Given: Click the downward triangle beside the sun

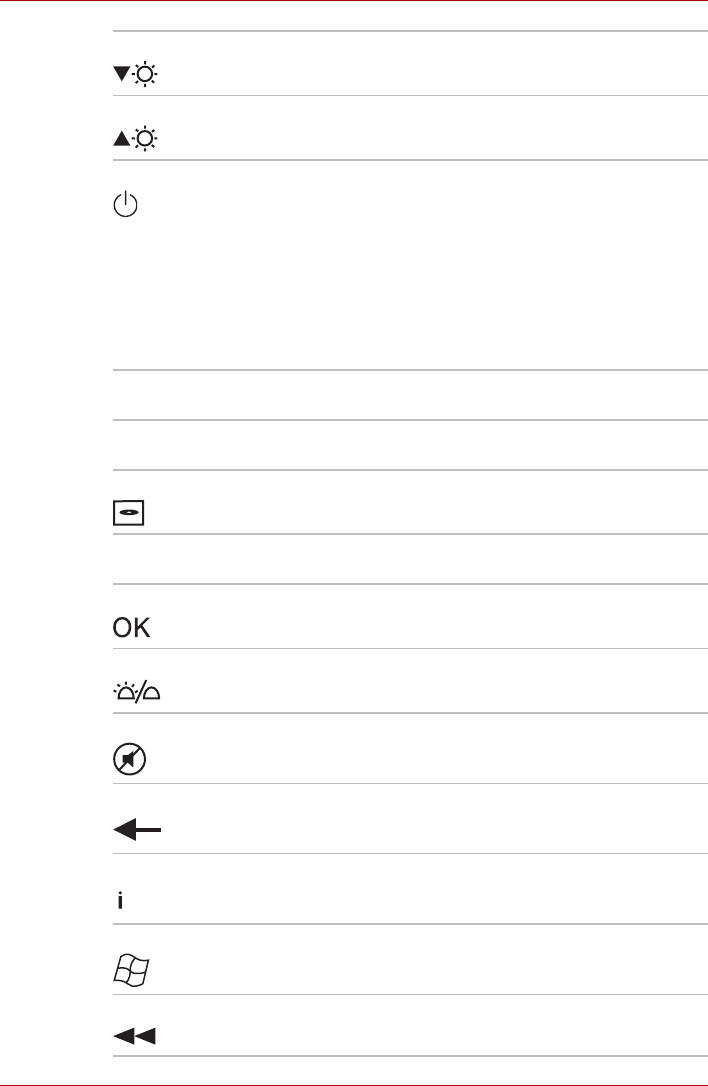Looking at the screenshot, I should pos(121,73).
